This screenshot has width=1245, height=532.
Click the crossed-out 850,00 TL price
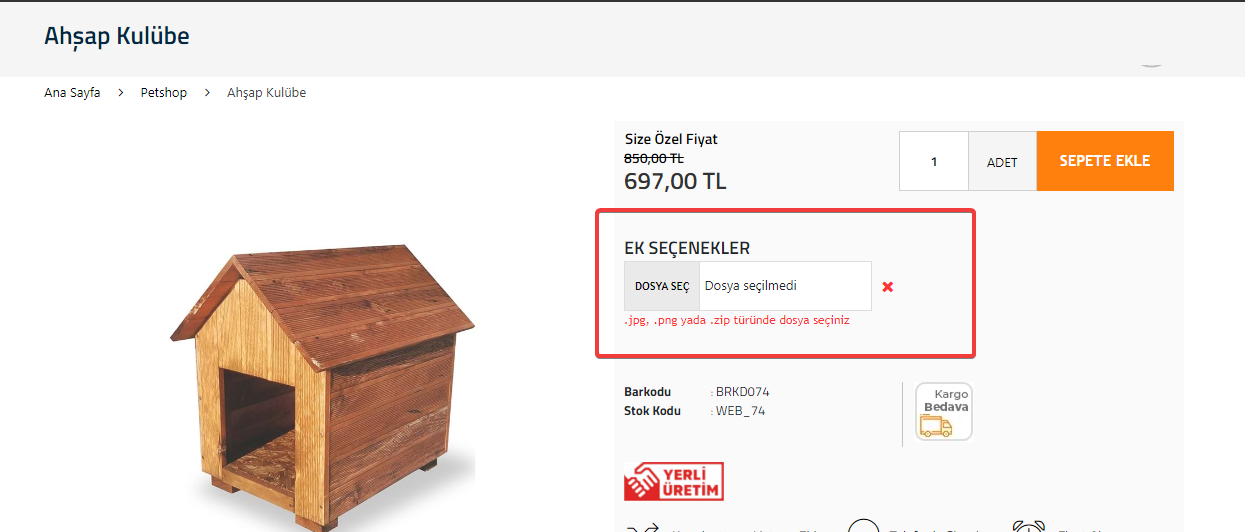[x=654, y=158]
